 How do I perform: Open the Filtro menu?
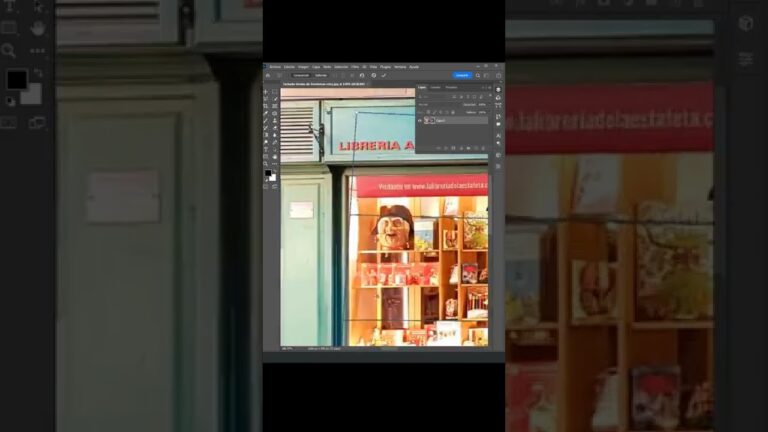(355, 67)
